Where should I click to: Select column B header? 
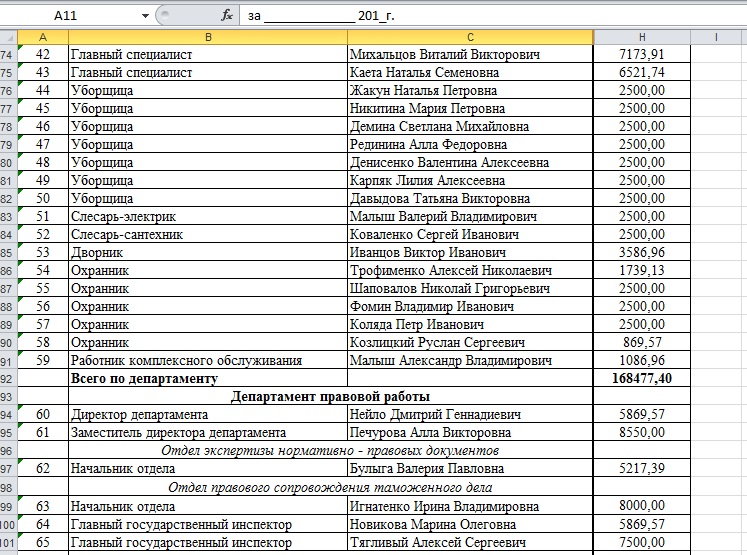click(x=207, y=37)
